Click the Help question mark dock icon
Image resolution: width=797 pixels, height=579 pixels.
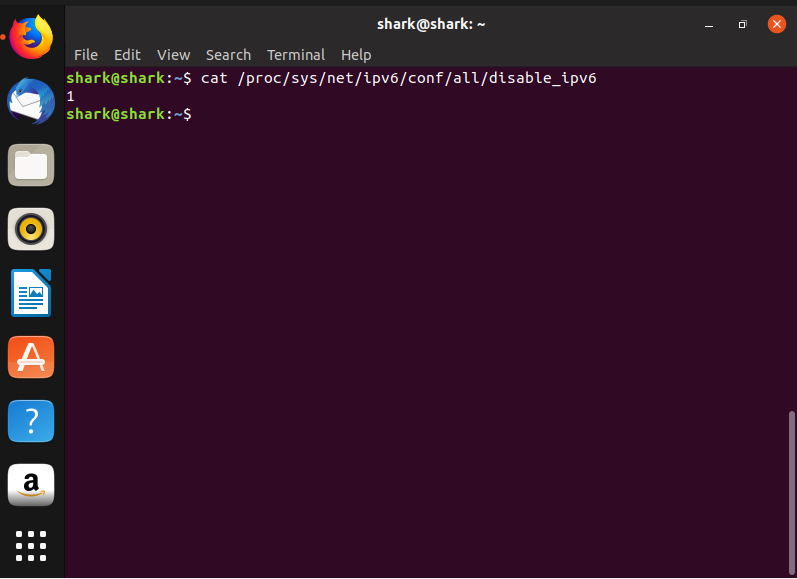click(31, 421)
